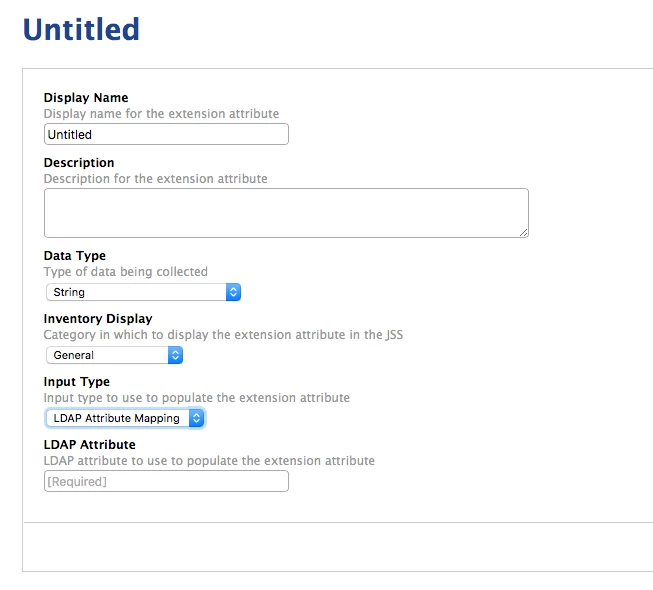Image resolution: width=653 pixels, height=590 pixels.
Task: Open the Data Type String dropdown
Action: click(143, 292)
